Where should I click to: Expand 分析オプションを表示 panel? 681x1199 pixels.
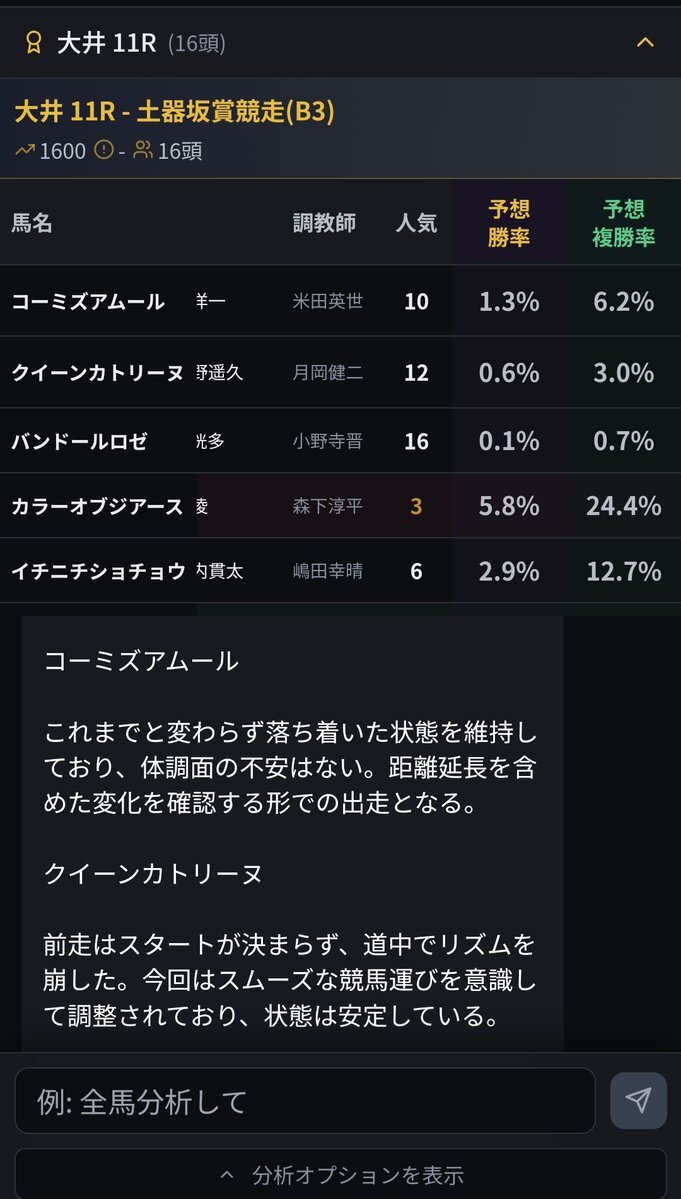(340, 1174)
